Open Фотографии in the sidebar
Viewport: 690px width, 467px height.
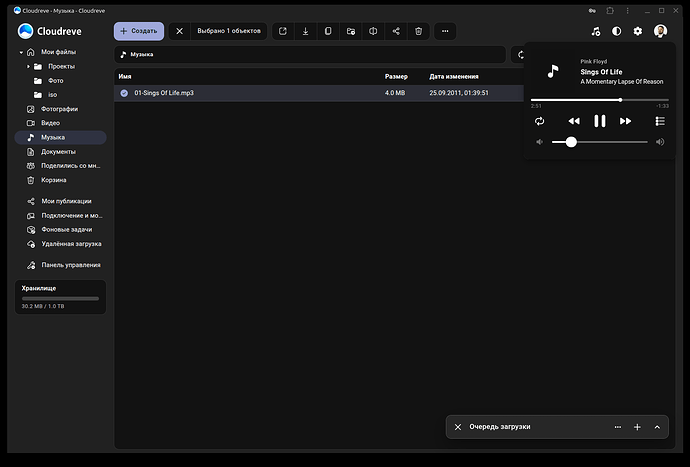pos(60,109)
